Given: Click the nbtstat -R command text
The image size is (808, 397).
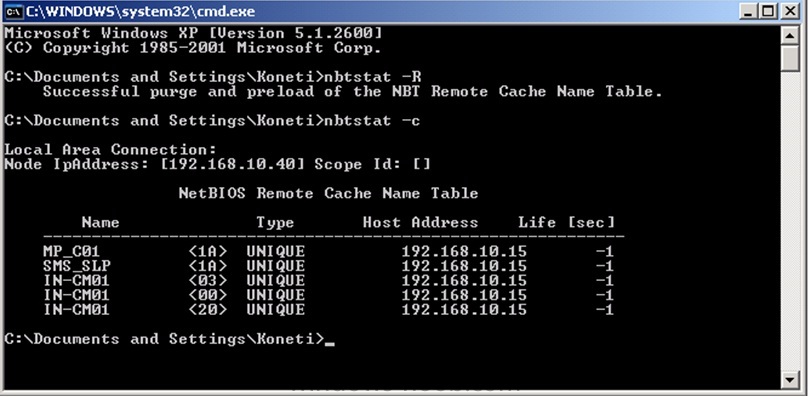Looking at the screenshot, I should (x=371, y=77).
